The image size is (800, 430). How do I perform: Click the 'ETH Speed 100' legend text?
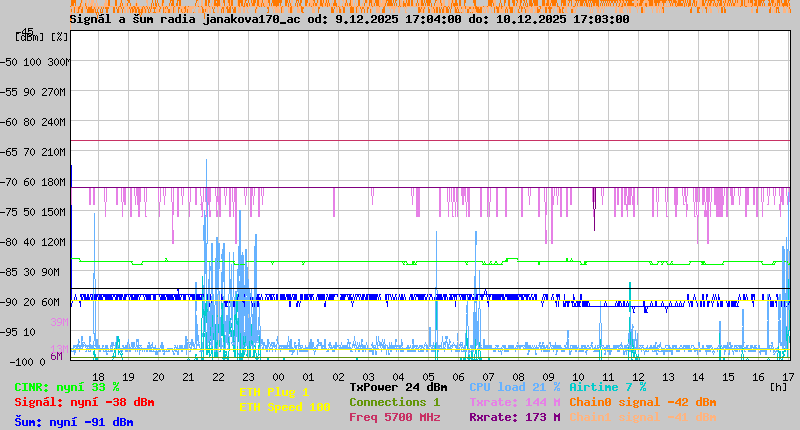(285, 407)
